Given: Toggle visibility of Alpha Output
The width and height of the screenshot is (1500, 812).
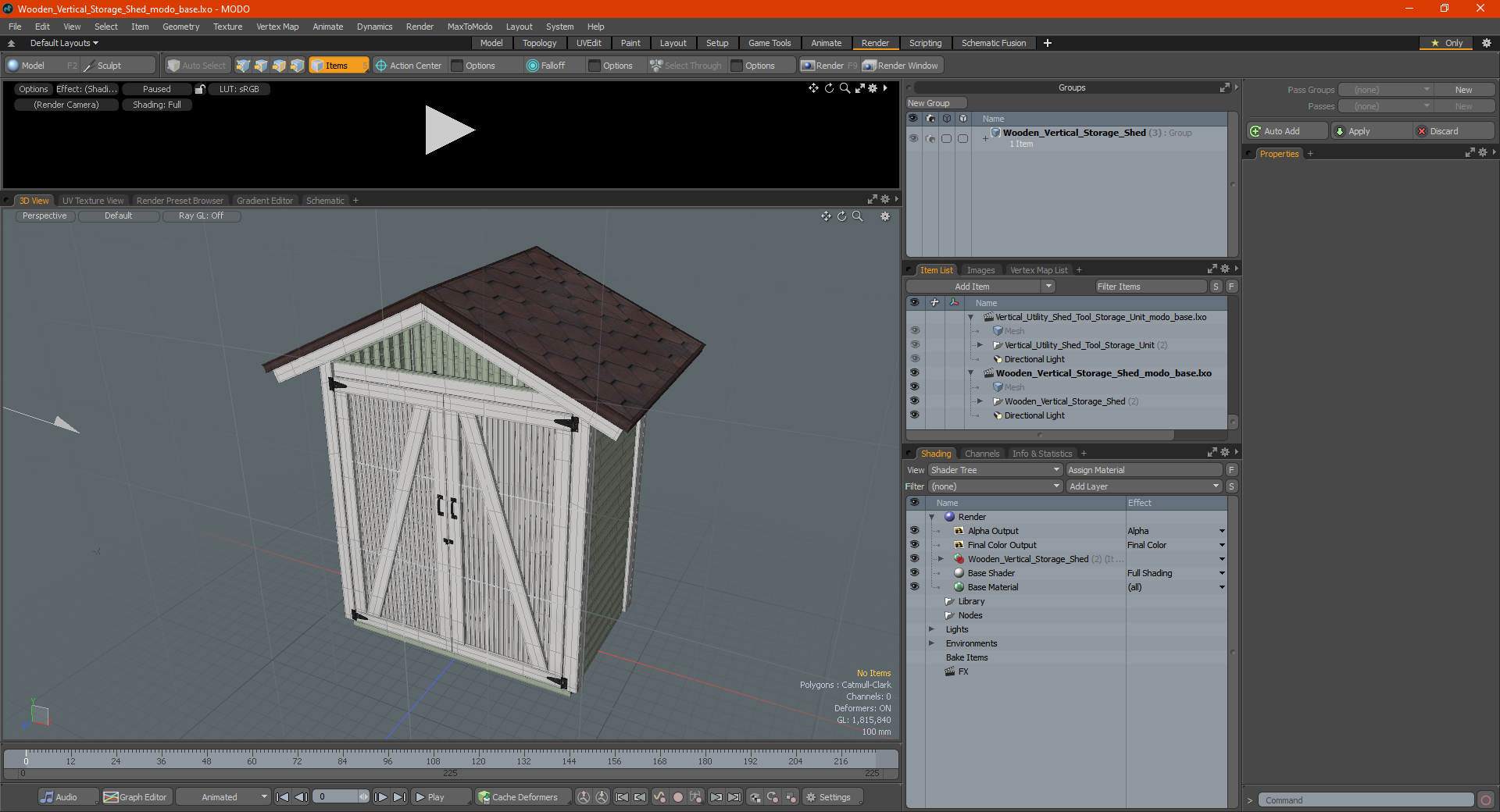Looking at the screenshot, I should (x=914, y=531).
